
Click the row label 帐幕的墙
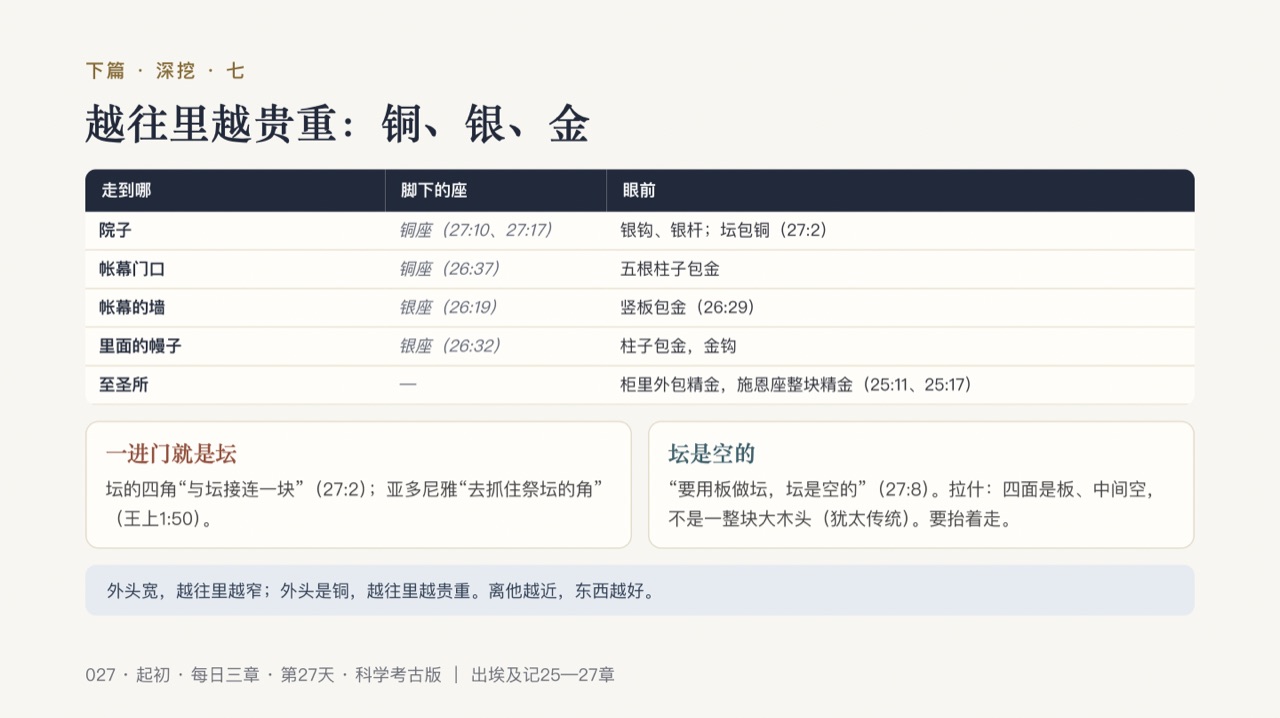[x=132, y=307]
